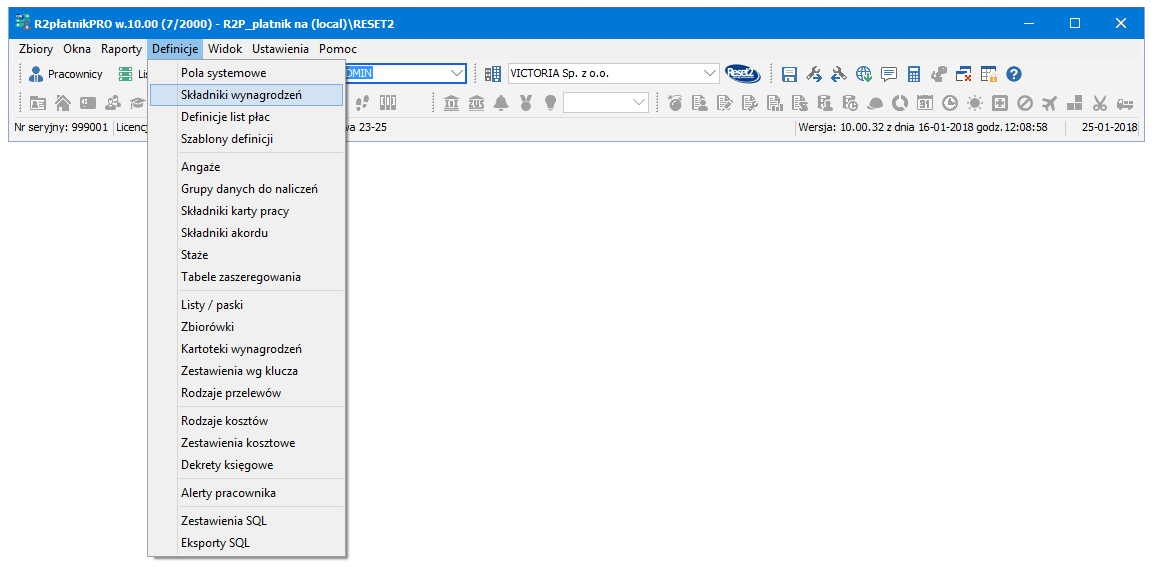Click the blue question mark help icon
Viewport: 1164px width, 567px height.
(x=1014, y=74)
